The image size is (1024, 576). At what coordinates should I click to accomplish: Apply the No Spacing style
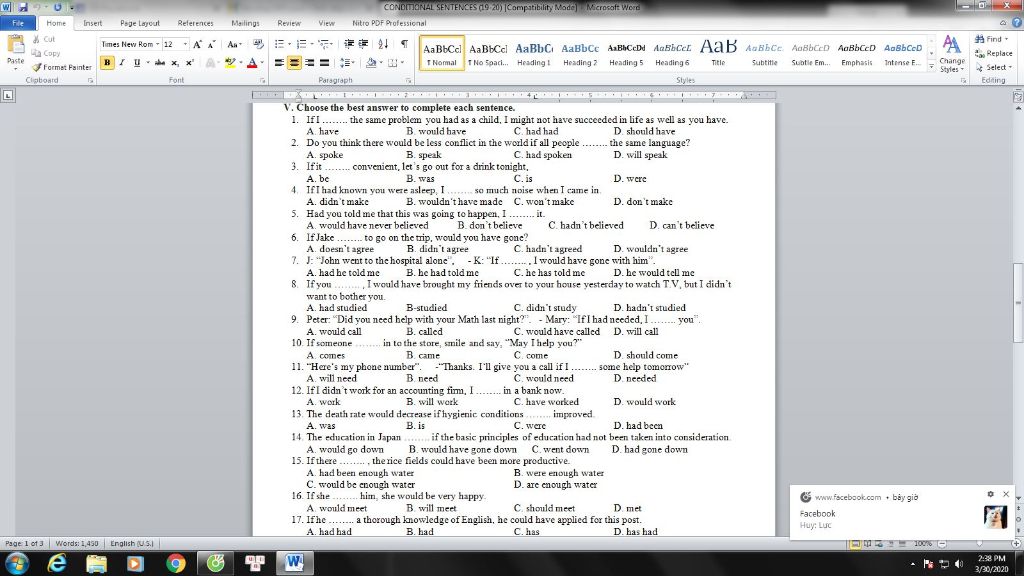click(x=488, y=54)
